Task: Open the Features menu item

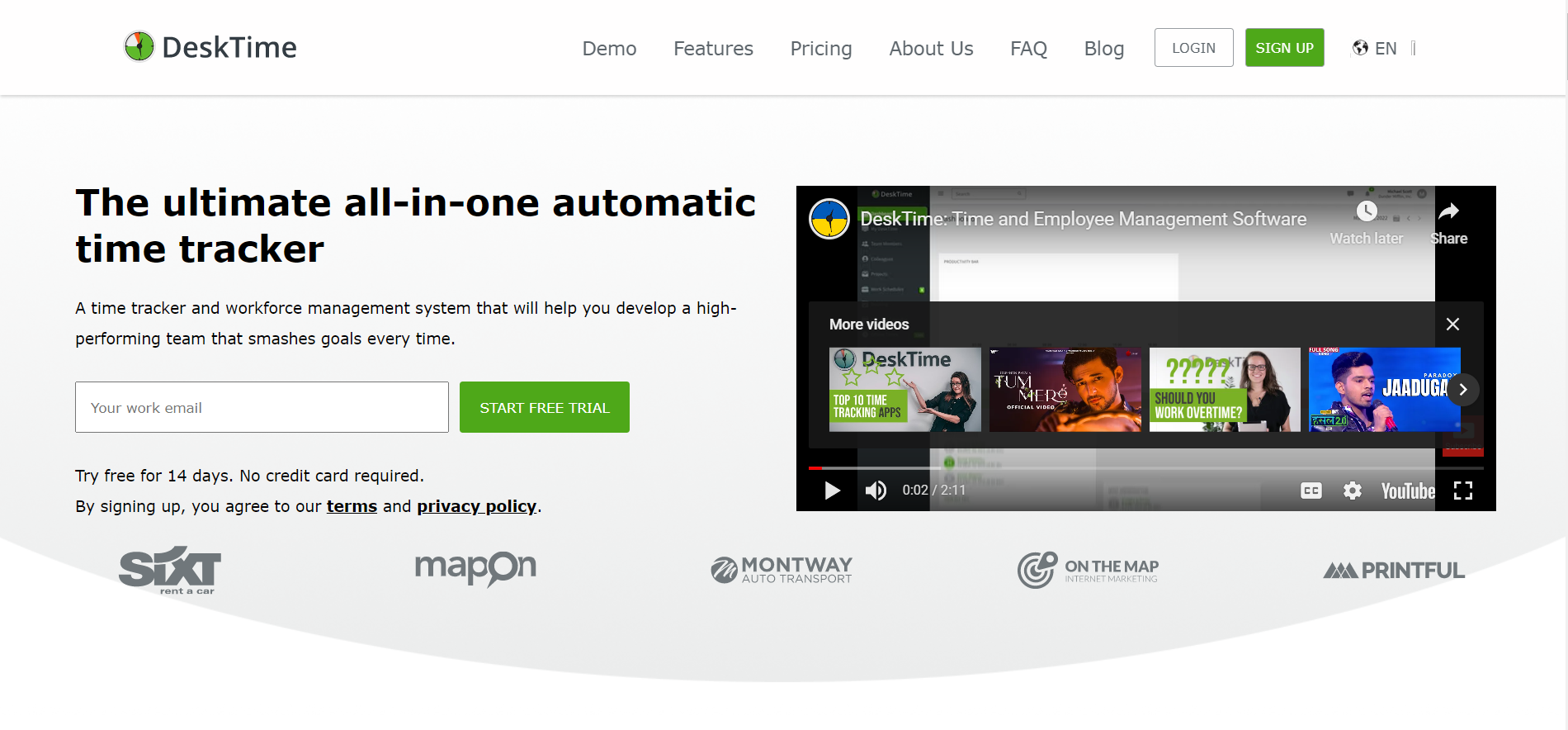Action: tap(713, 49)
